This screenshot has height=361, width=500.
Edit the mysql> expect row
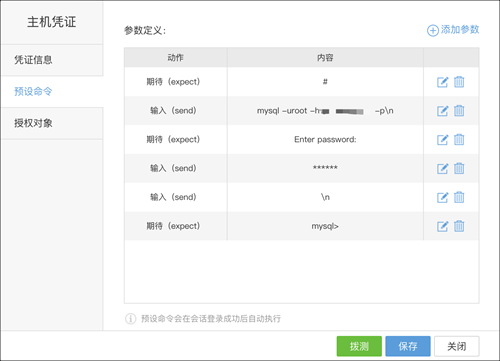pyautogui.click(x=442, y=226)
